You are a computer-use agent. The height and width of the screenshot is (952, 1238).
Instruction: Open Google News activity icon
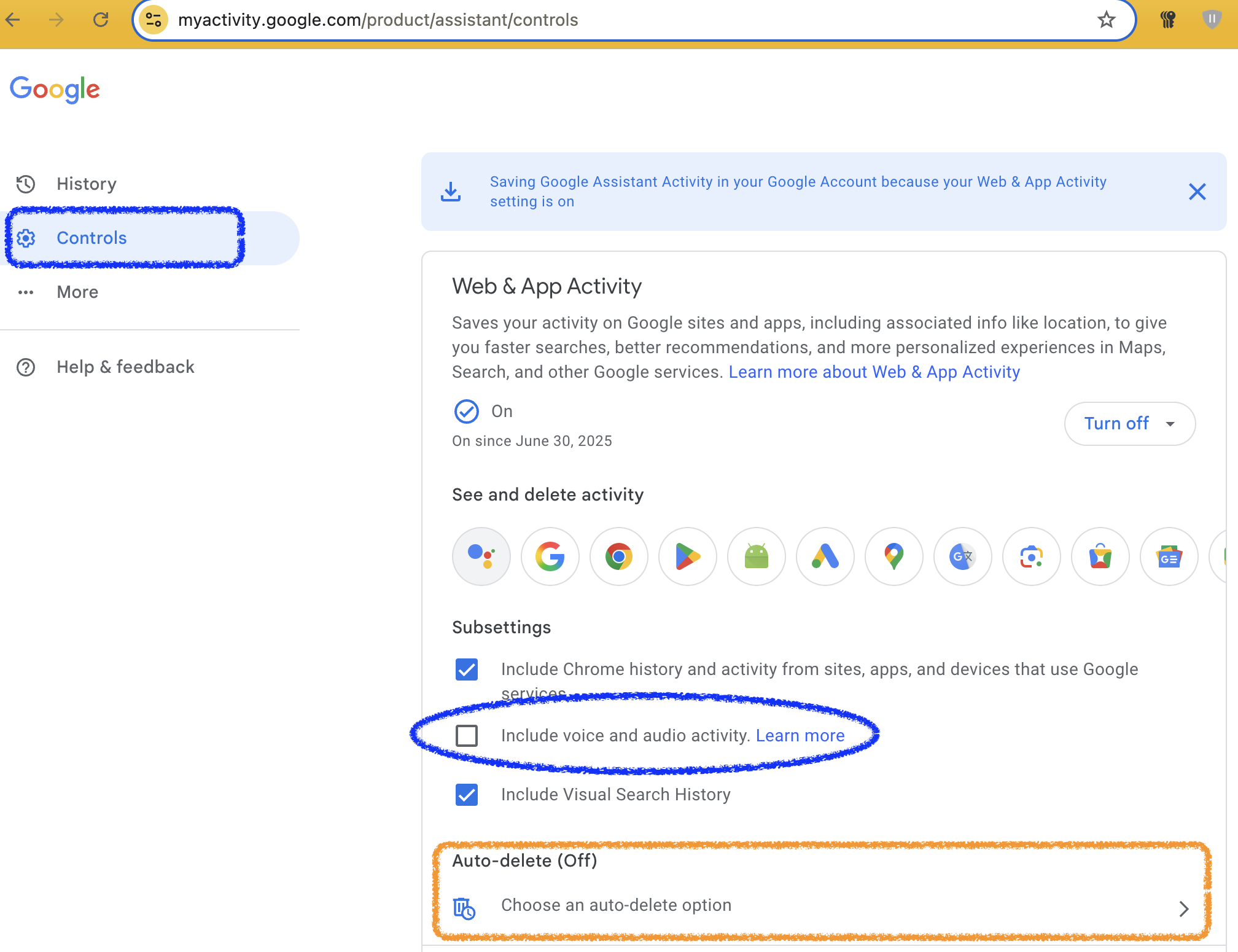tap(1169, 556)
